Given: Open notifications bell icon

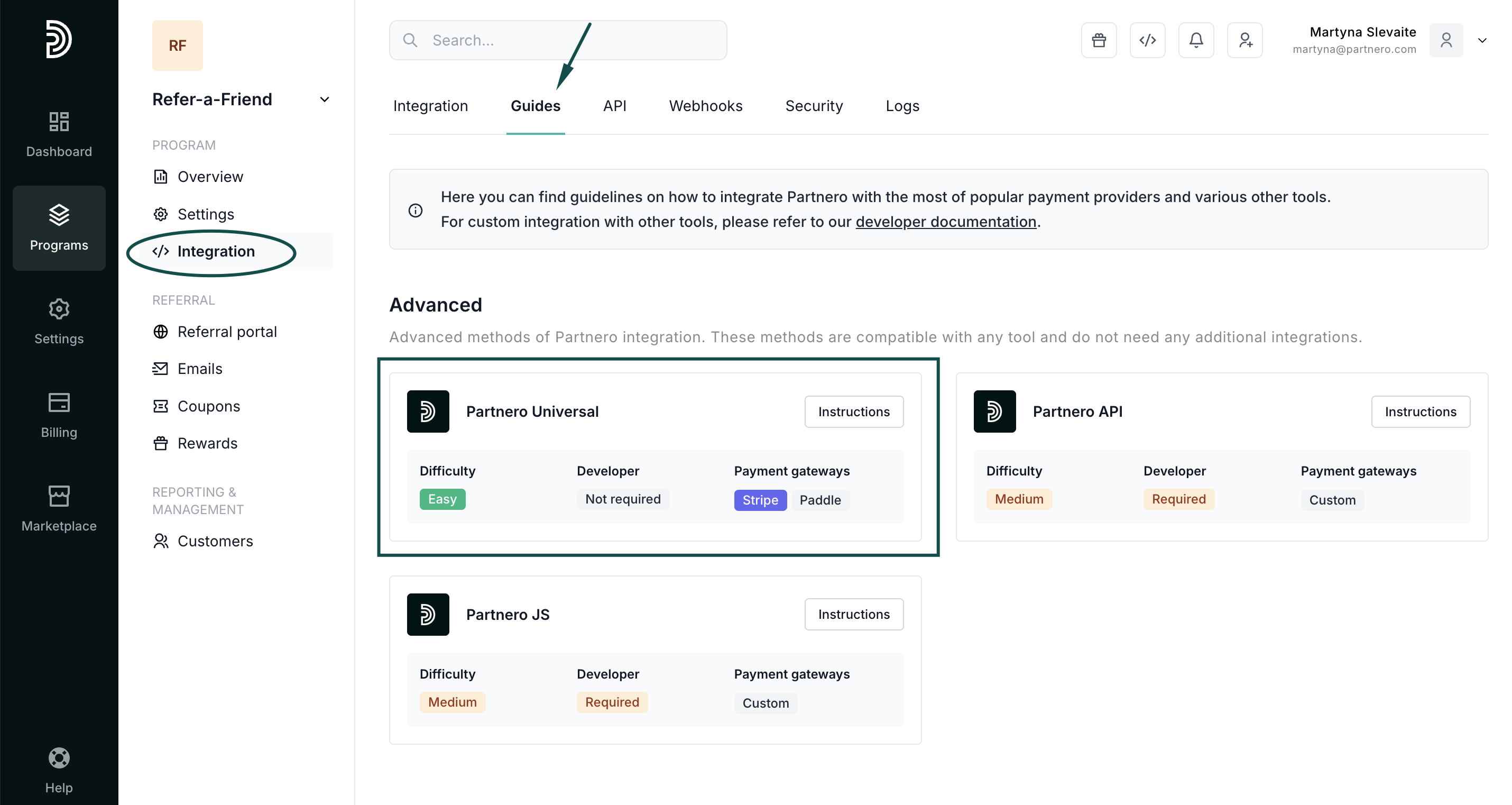Looking at the screenshot, I should click(x=1196, y=40).
